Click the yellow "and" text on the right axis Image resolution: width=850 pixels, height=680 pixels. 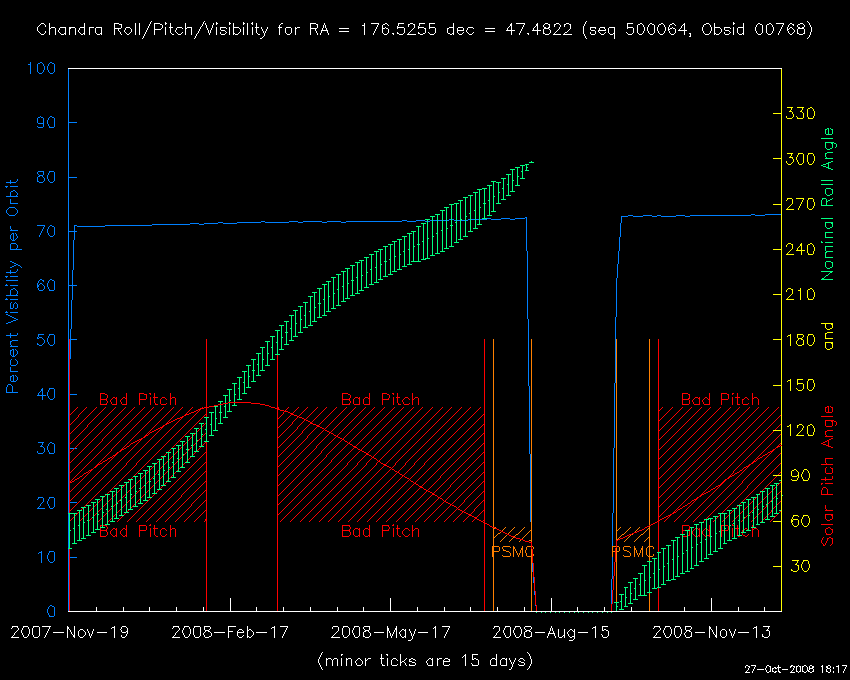click(827, 340)
